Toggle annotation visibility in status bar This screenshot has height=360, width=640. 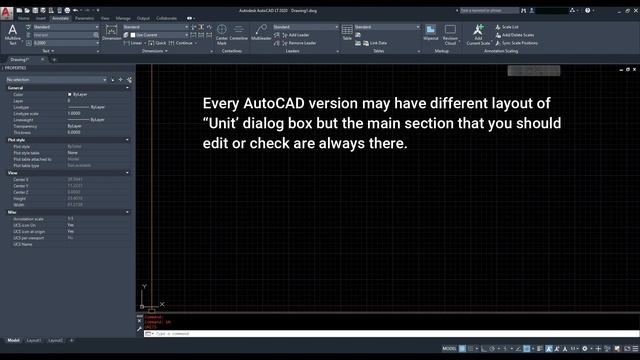click(549, 349)
